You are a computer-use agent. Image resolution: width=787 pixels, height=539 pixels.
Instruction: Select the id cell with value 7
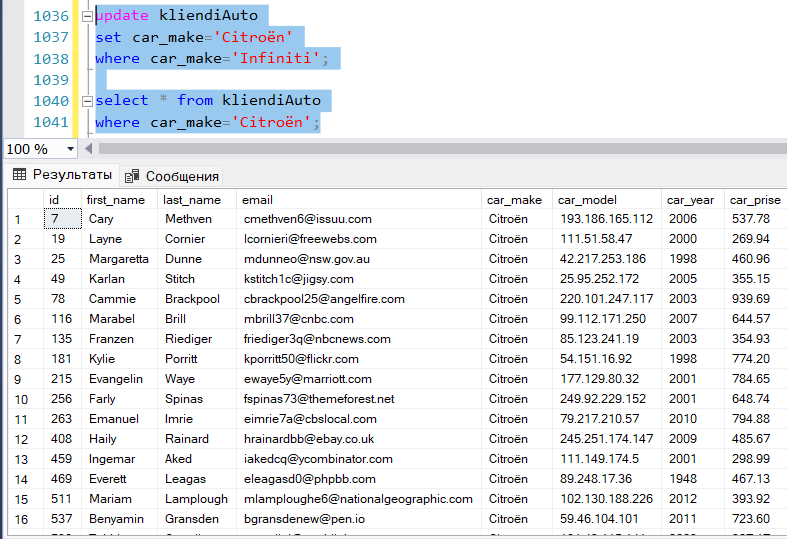click(63, 219)
